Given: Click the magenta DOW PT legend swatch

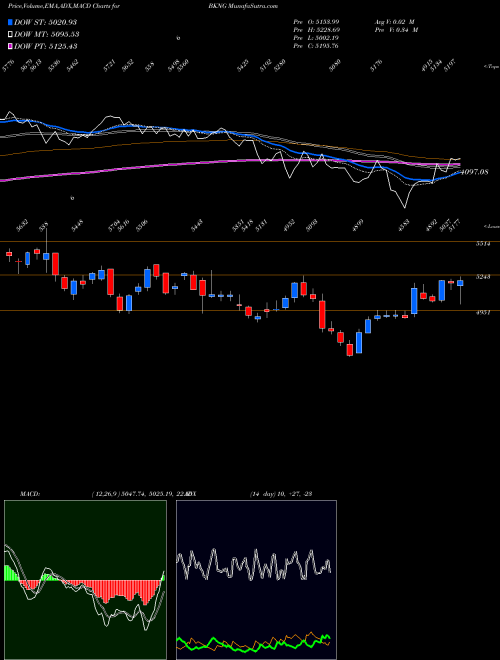Looking at the screenshot, I should coord(11,46).
